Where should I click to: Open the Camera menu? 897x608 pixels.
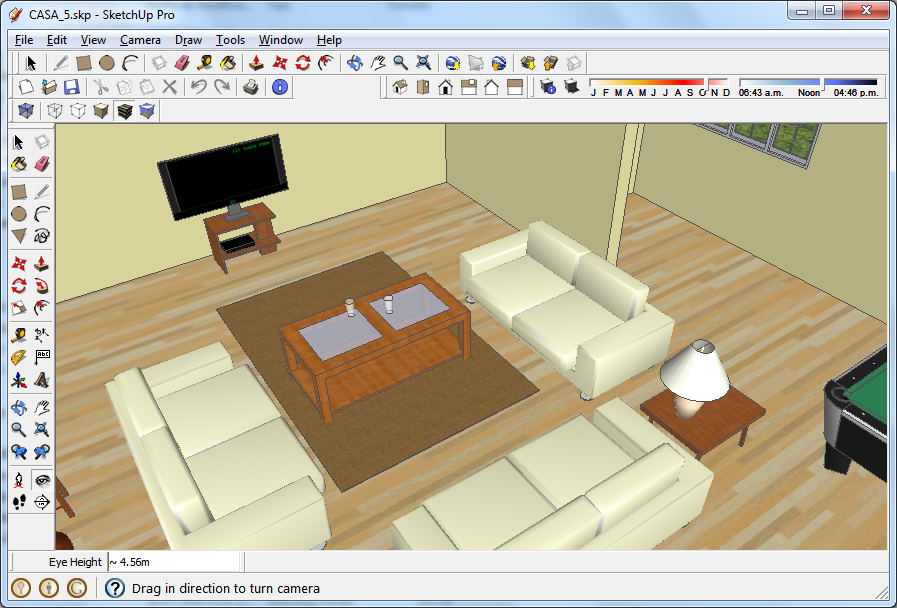pyautogui.click(x=140, y=40)
